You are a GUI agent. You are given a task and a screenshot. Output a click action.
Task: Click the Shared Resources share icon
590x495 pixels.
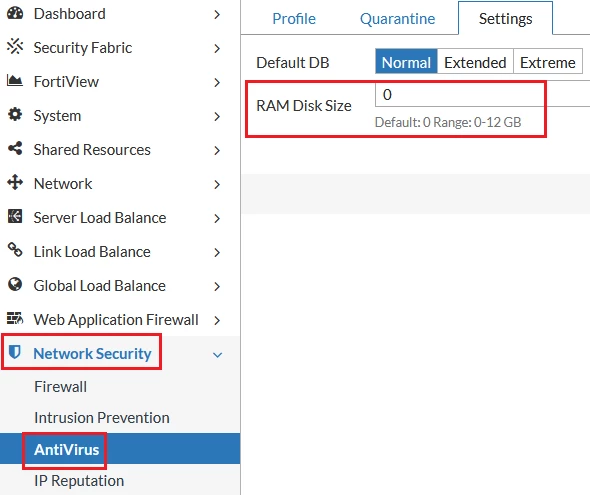coord(15,149)
